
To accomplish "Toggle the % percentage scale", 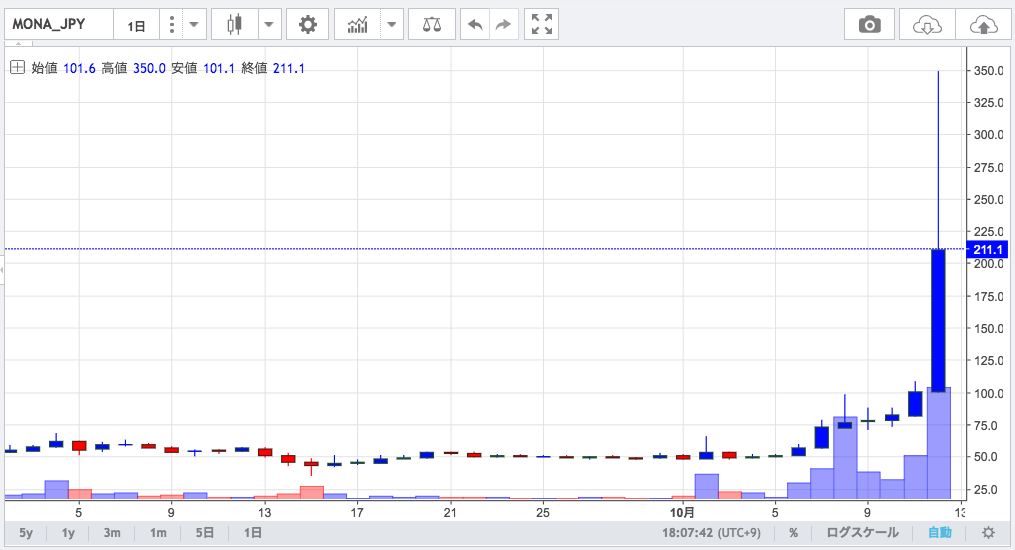I will tap(794, 533).
